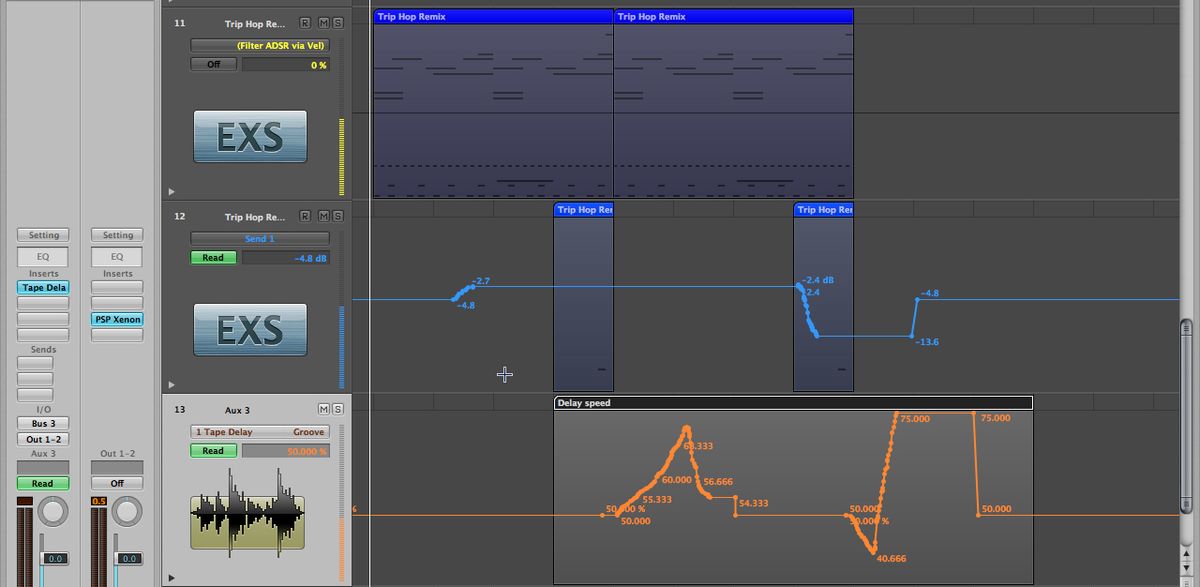Open the Setting menu on the Aux 3 channel strip

coord(42,234)
